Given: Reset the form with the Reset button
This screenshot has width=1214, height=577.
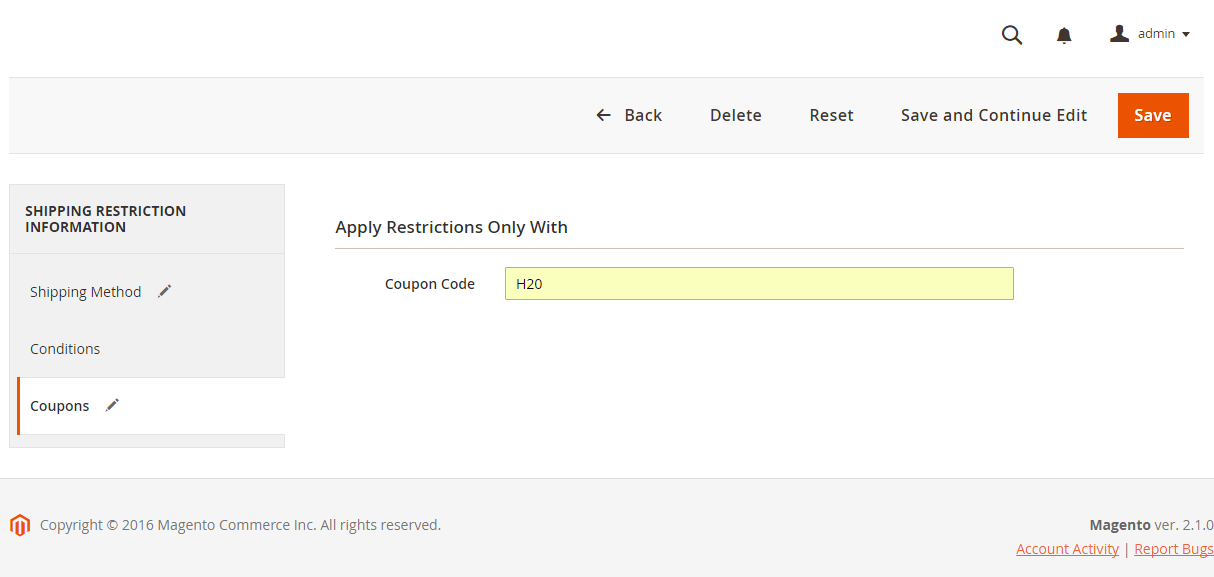Looking at the screenshot, I should [831, 115].
